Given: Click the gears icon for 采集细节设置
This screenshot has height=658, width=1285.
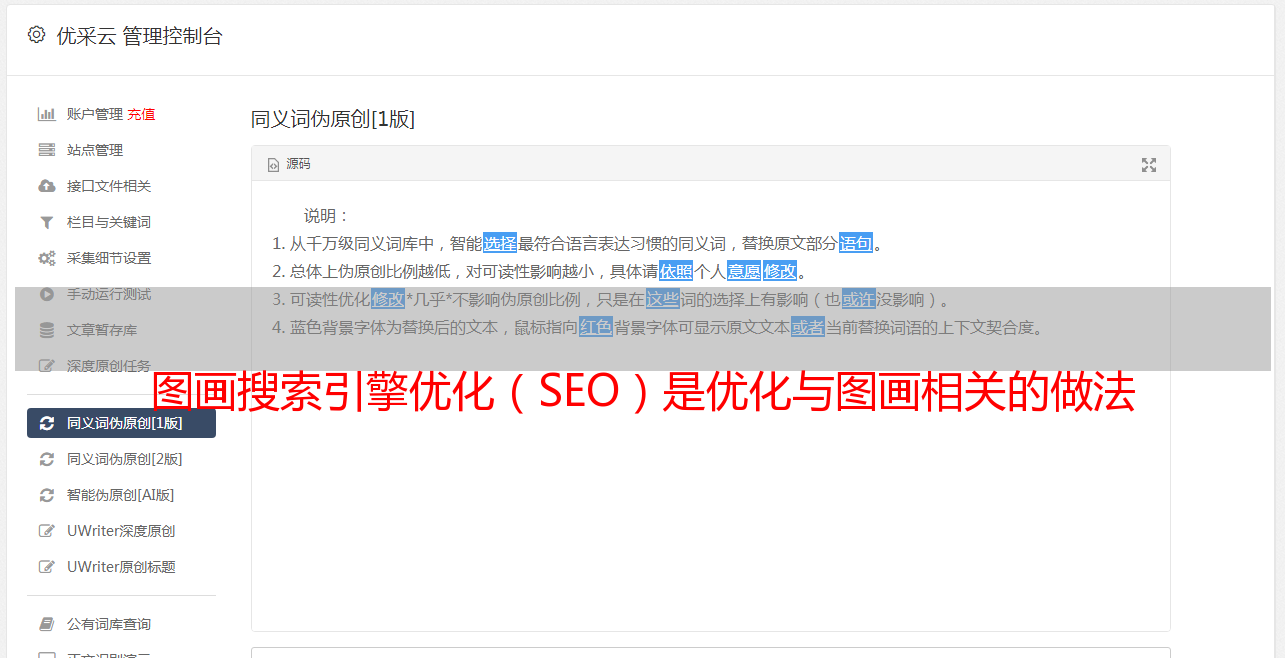Looking at the screenshot, I should [46, 258].
